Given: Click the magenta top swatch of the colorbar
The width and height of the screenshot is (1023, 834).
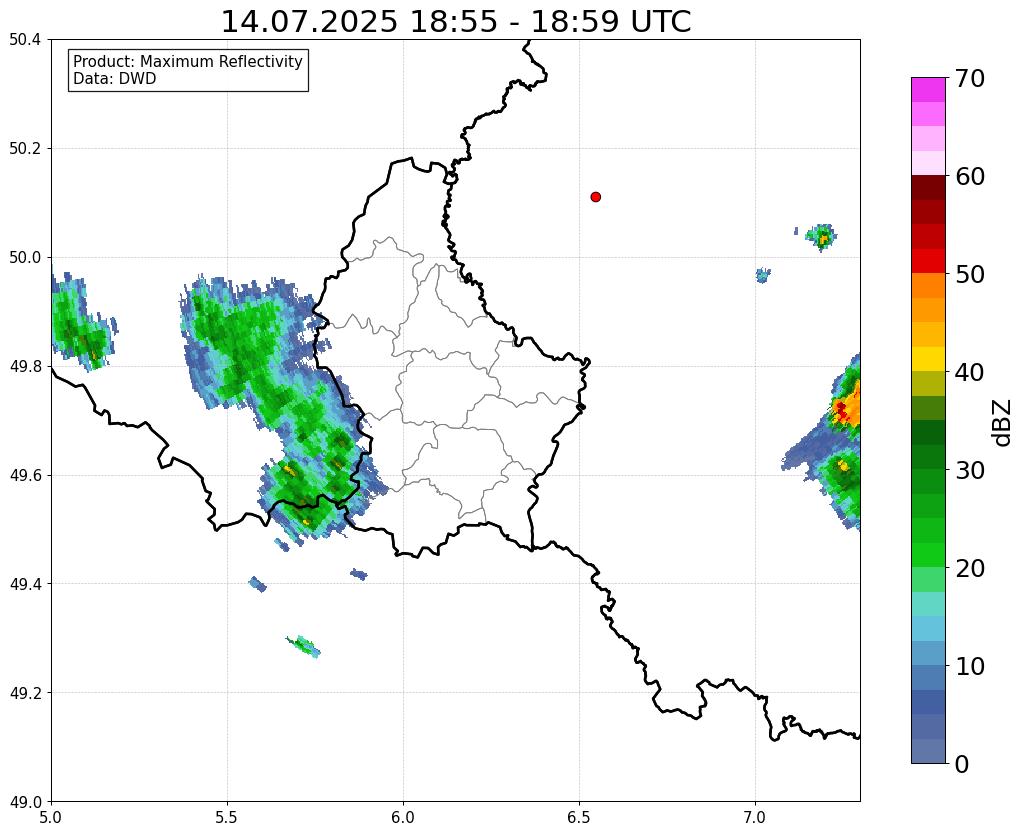Looking at the screenshot, I should pyautogui.click(x=928, y=90).
